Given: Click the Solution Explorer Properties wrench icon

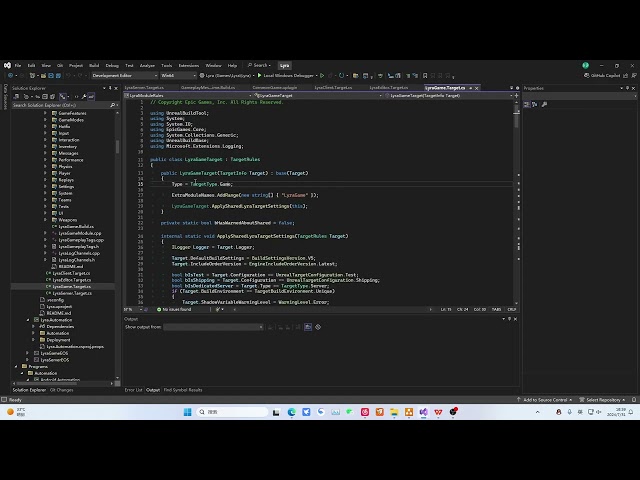Looking at the screenshot, I should 84,97.
